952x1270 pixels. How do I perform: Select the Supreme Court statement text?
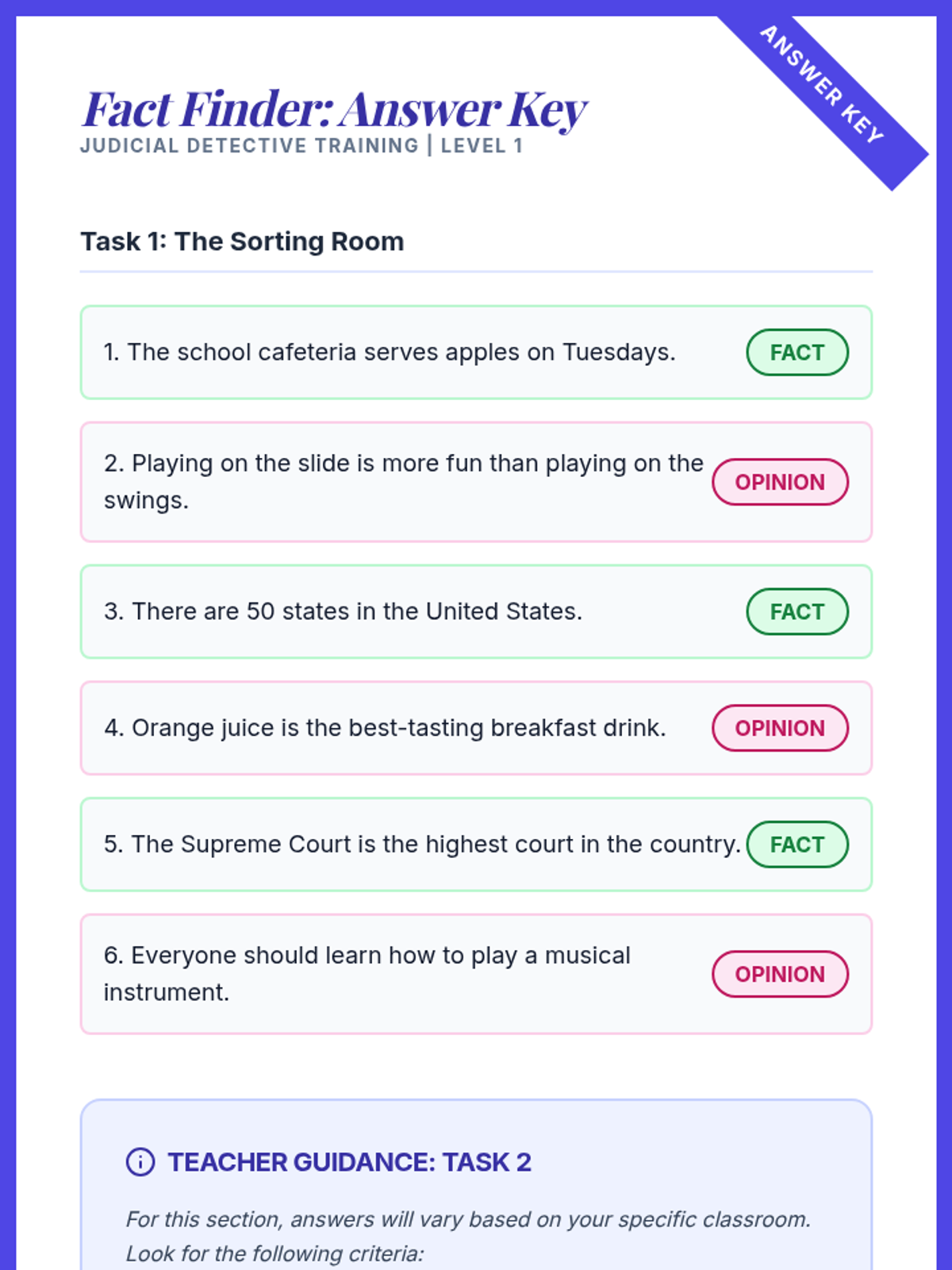[x=422, y=845]
